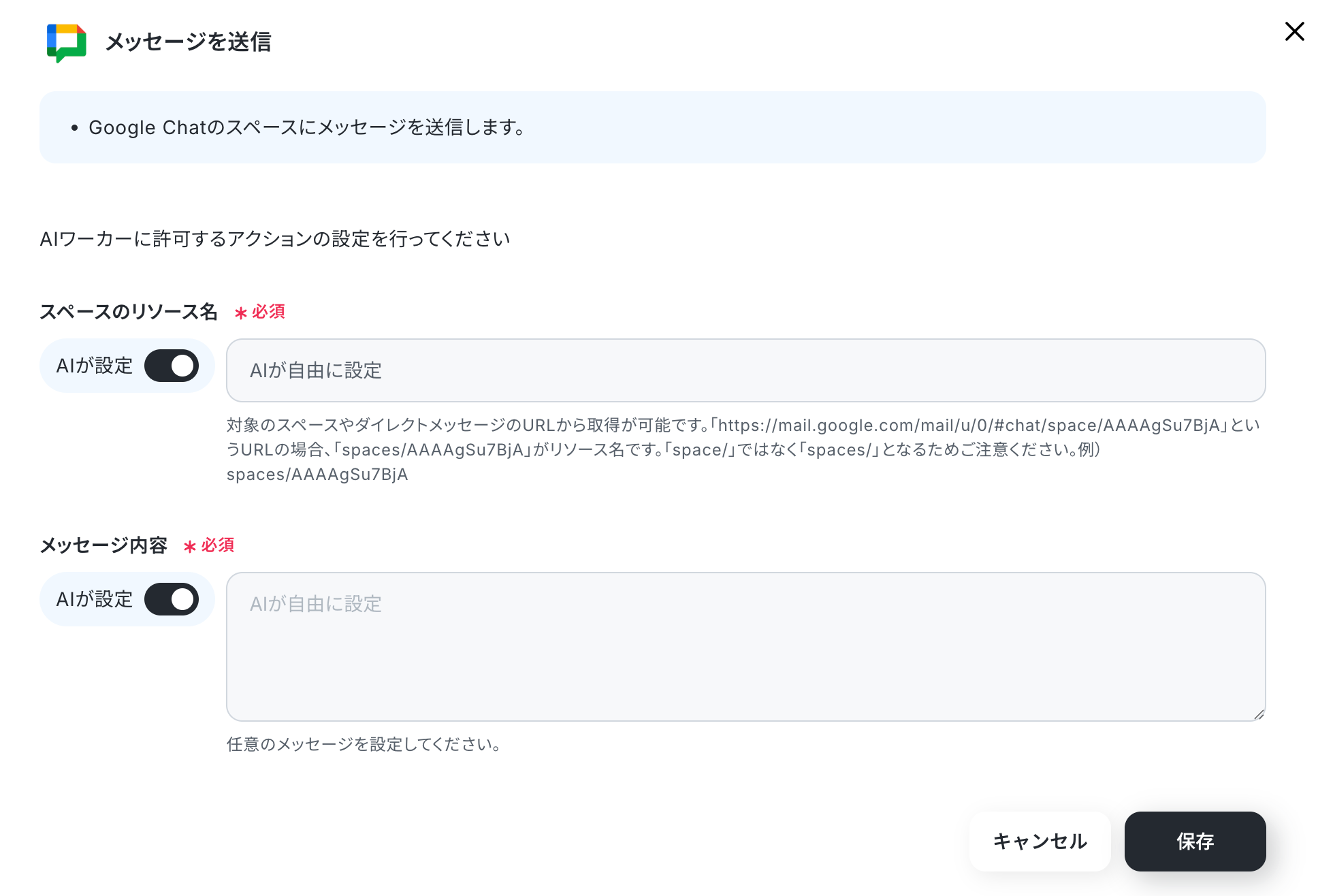This screenshot has height=896, width=1318.
Task: Click the AIが設定 label text in message row
Action: 95,599
